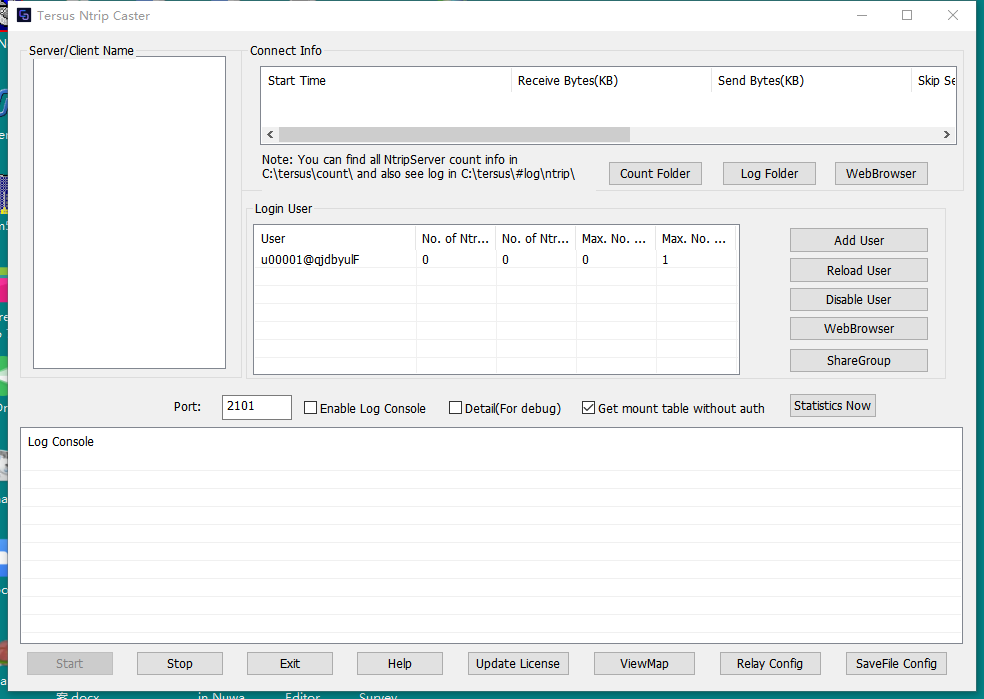Click the Connect Info scroll left arrow
Viewport: 984px width, 699px height.
[x=270, y=134]
